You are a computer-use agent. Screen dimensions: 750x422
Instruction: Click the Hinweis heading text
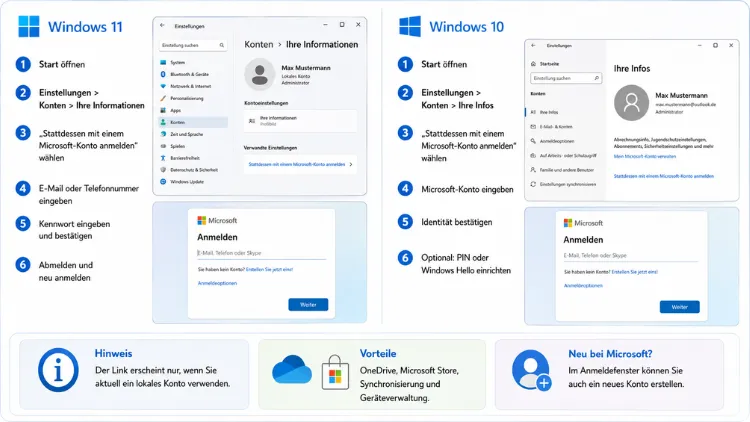tap(113, 354)
